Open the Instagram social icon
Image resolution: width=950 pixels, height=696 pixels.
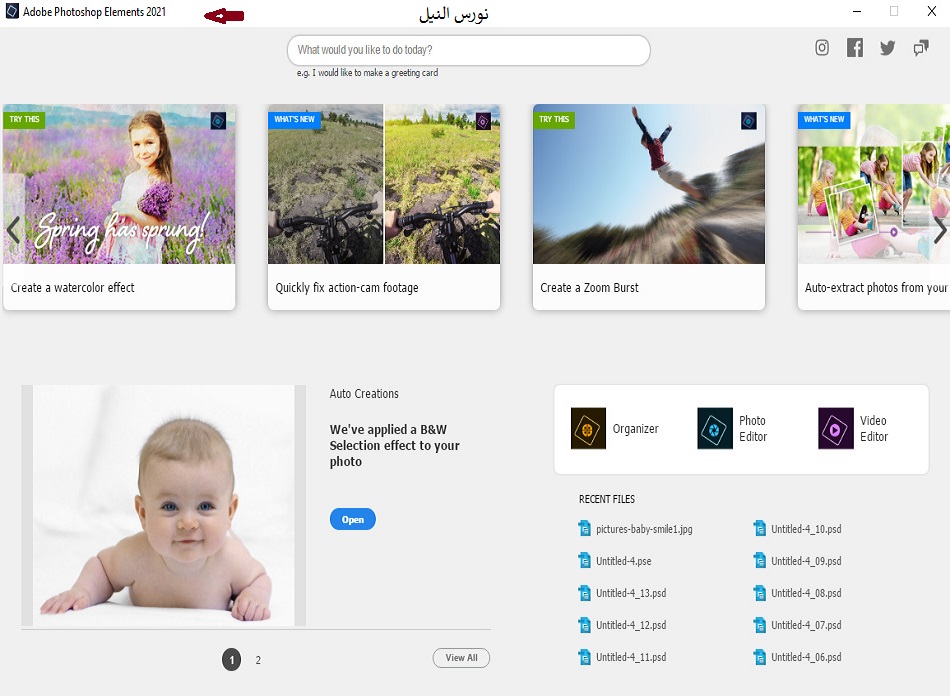pyautogui.click(x=822, y=48)
